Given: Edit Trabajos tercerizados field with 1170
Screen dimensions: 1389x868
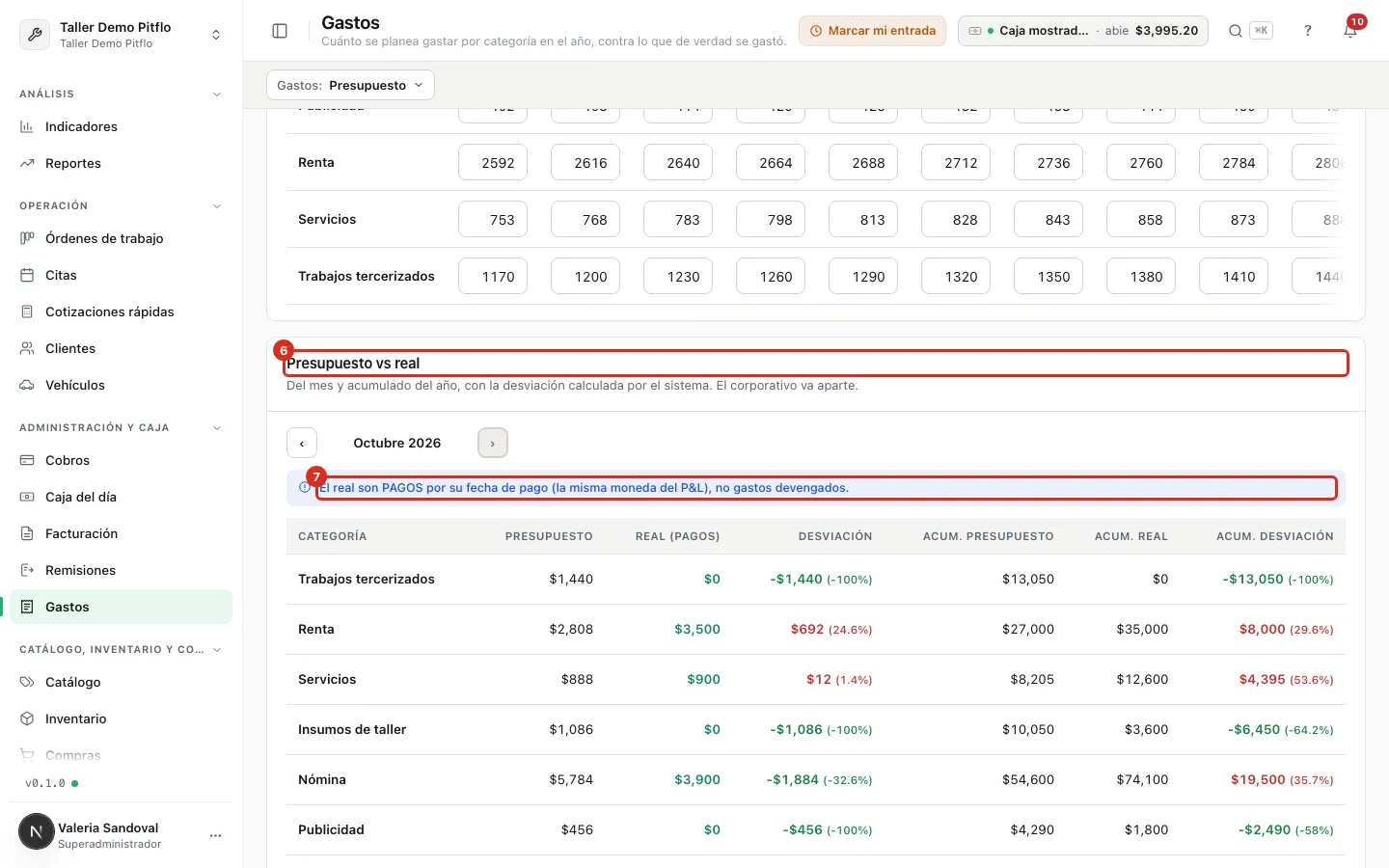Looking at the screenshot, I should tap(493, 277).
